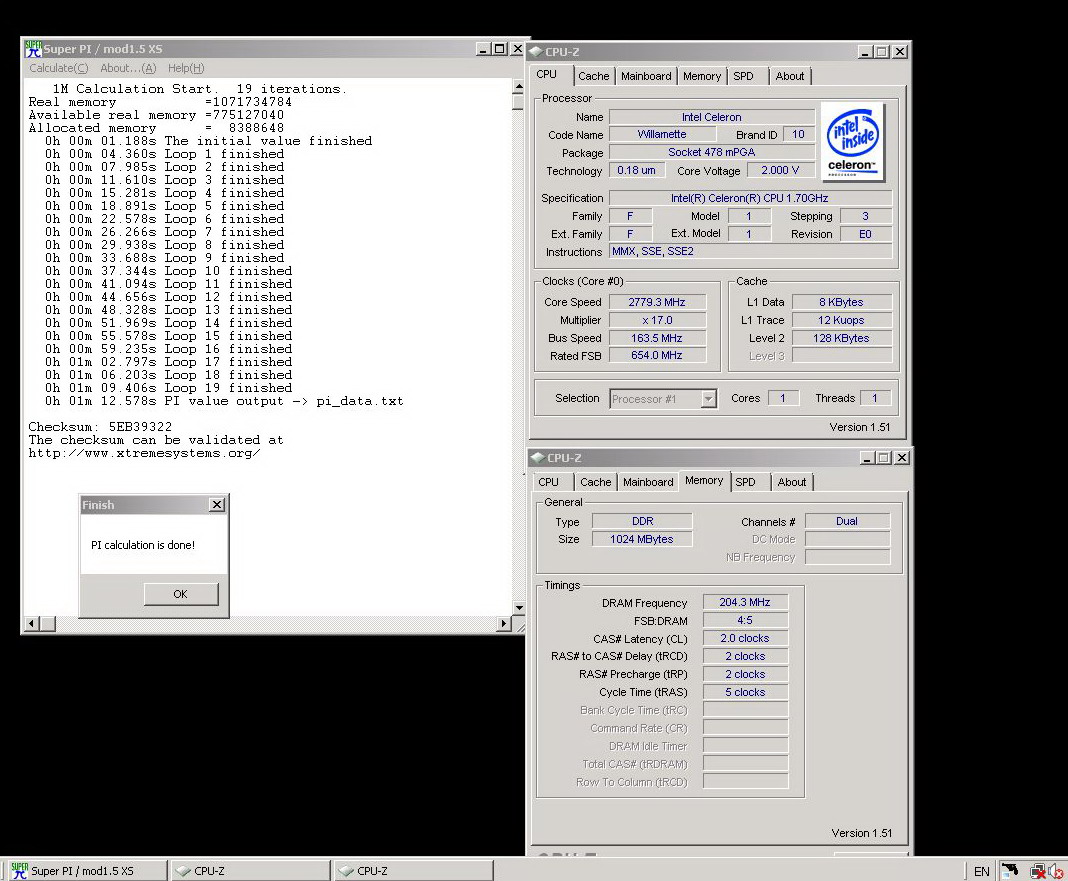Switch to Cache tab in top CPU-Z
This screenshot has width=1068, height=881.
click(594, 76)
